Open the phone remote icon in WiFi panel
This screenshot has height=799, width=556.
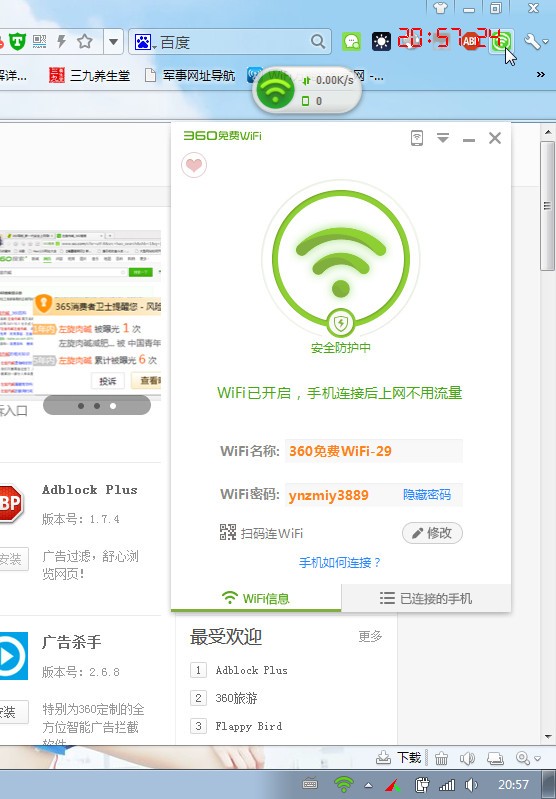click(417, 138)
